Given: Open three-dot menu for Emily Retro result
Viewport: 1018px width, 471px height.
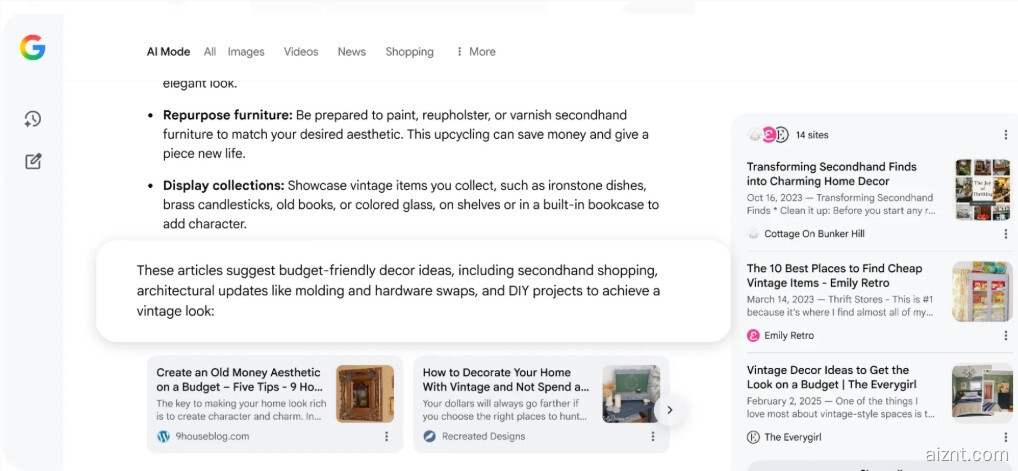Looking at the screenshot, I should coord(1005,336).
